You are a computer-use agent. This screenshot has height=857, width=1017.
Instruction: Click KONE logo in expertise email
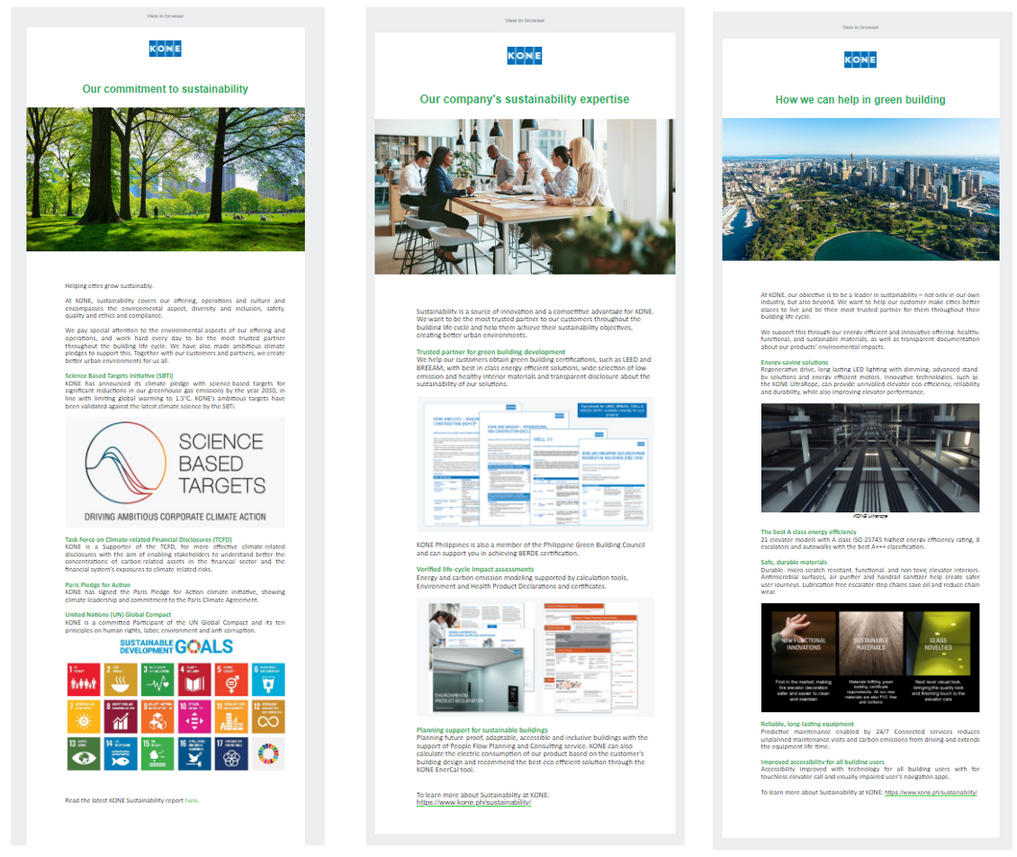[525, 56]
